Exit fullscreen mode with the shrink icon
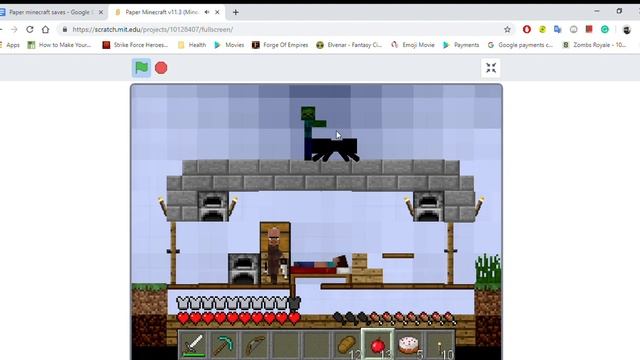The image size is (640, 360). pyautogui.click(x=491, y=68)
